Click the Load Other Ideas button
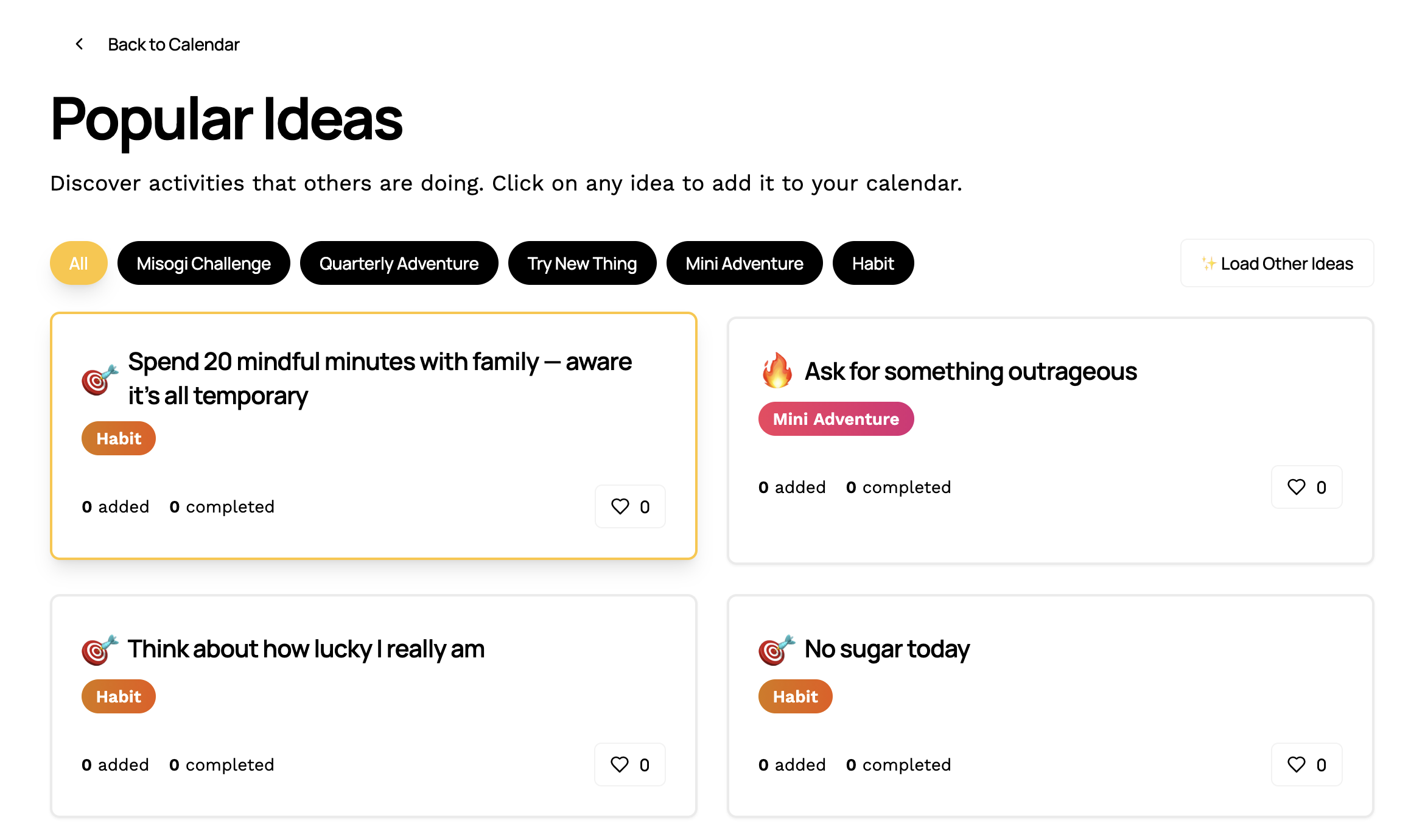This screenshot has width=1411, height=840. click(x=1276, y=263)
